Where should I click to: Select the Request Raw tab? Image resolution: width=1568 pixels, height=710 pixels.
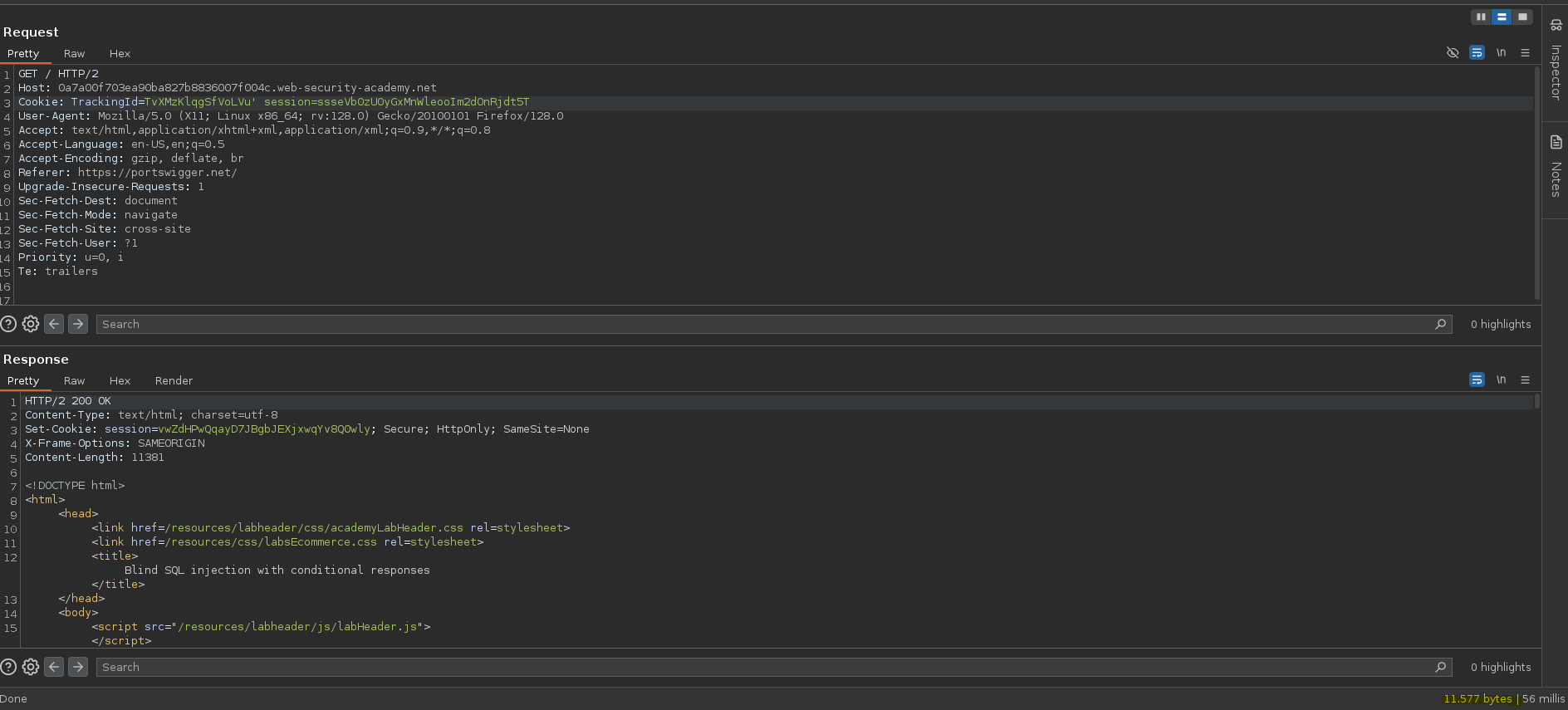point(74,53)
